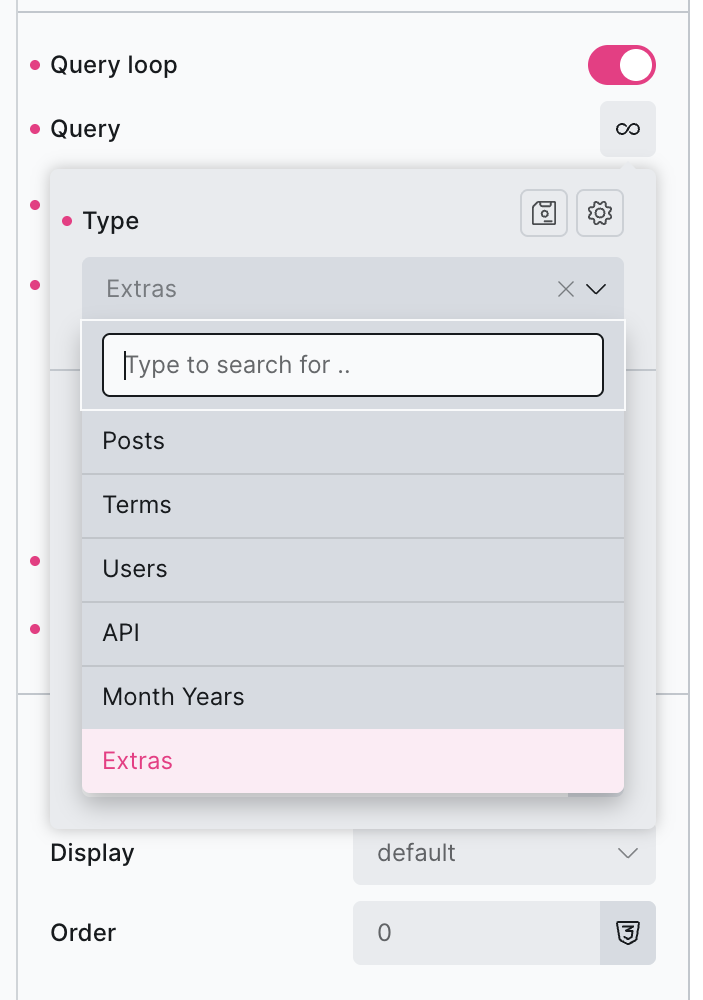Open the Display dropdown set to default
The image size is (703, 1000).
tap(504, 854)
